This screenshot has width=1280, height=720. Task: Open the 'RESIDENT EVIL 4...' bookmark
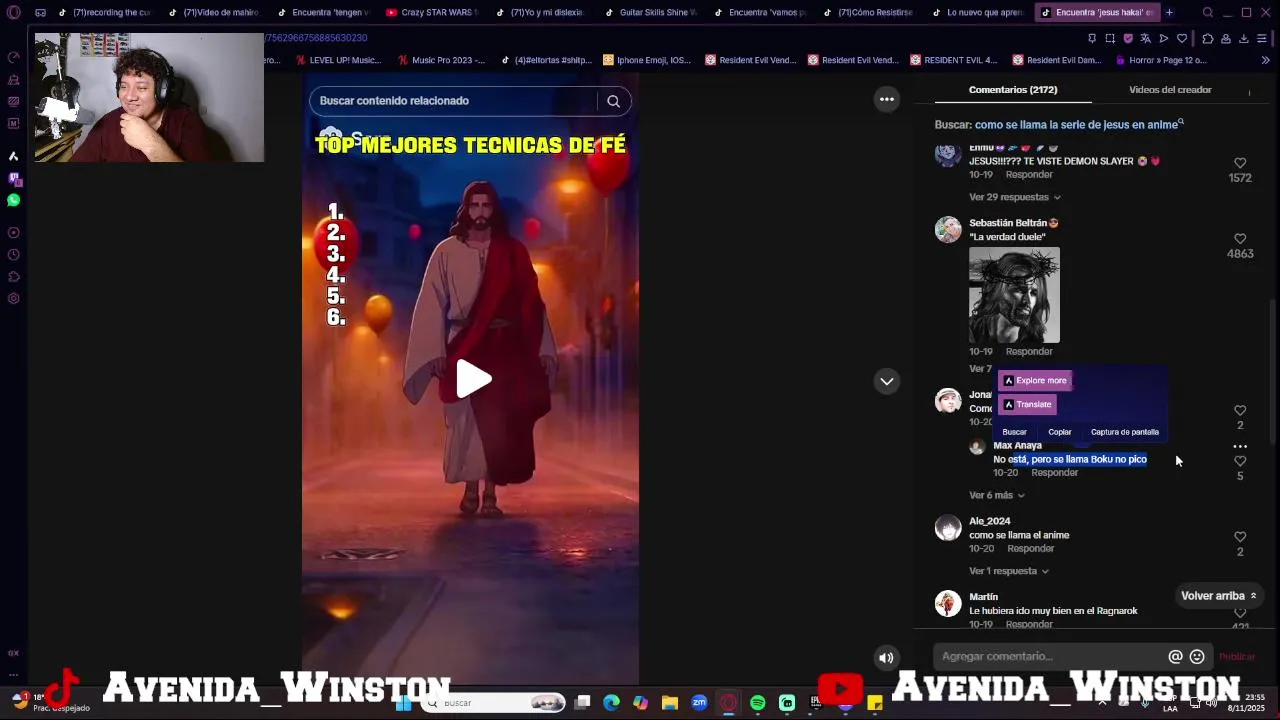[x=953, y=60]
